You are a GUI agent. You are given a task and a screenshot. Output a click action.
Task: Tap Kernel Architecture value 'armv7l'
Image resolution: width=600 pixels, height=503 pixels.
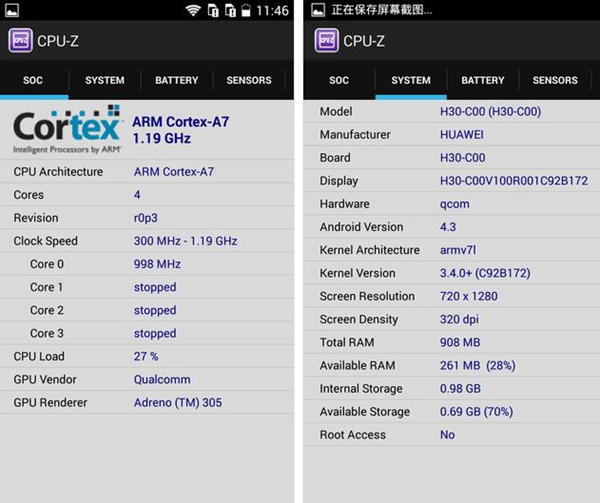[x=458, y=250]
